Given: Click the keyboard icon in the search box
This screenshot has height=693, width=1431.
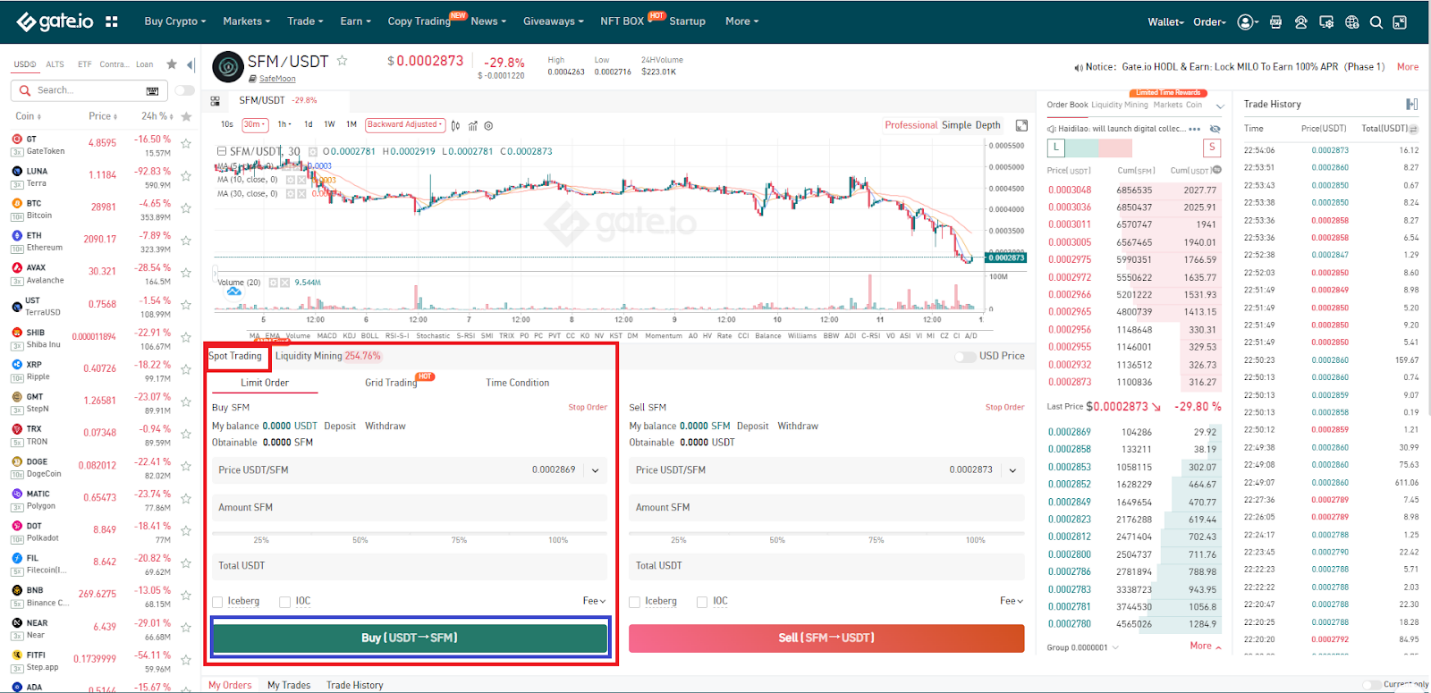Looking at the screenshot, I should (x=153, y=90).
